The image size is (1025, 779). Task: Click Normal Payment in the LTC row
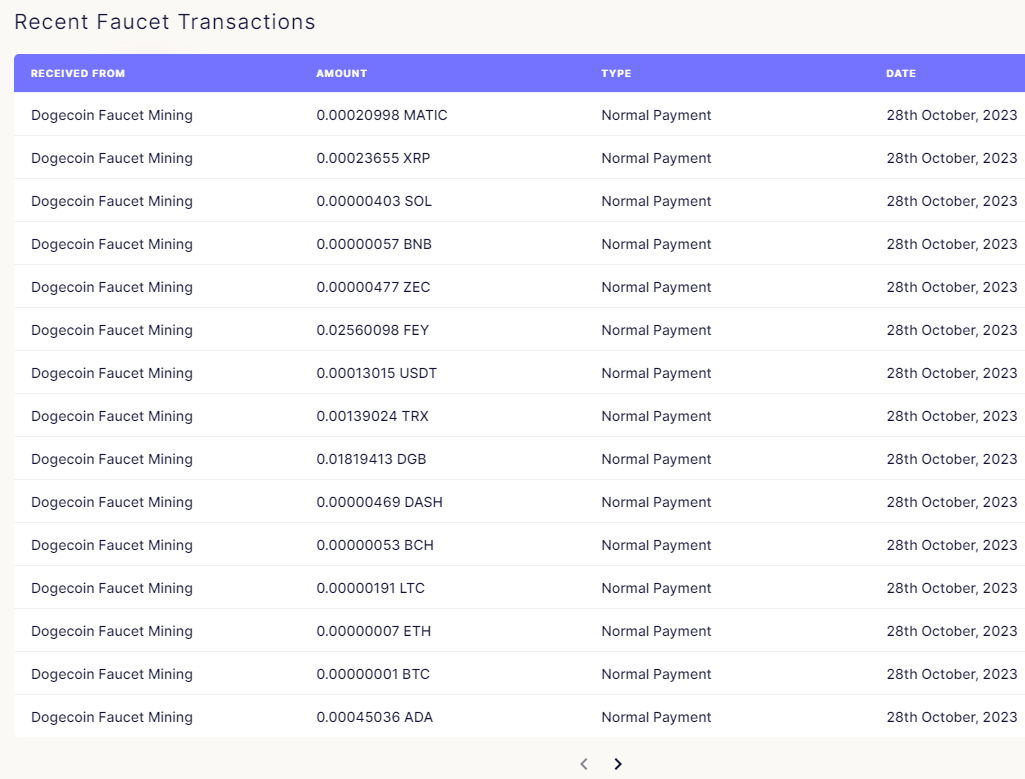pos(656,588)
